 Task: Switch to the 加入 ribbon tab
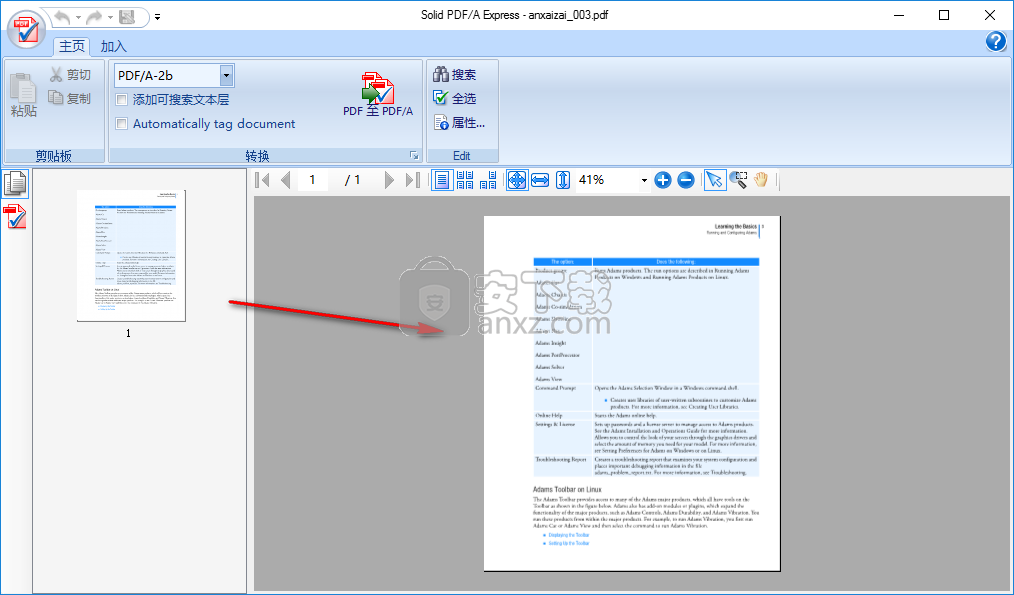pos(113,46)
